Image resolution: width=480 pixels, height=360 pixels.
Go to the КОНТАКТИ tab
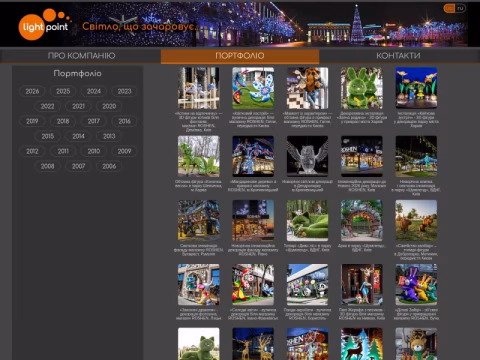pos(398,56)
